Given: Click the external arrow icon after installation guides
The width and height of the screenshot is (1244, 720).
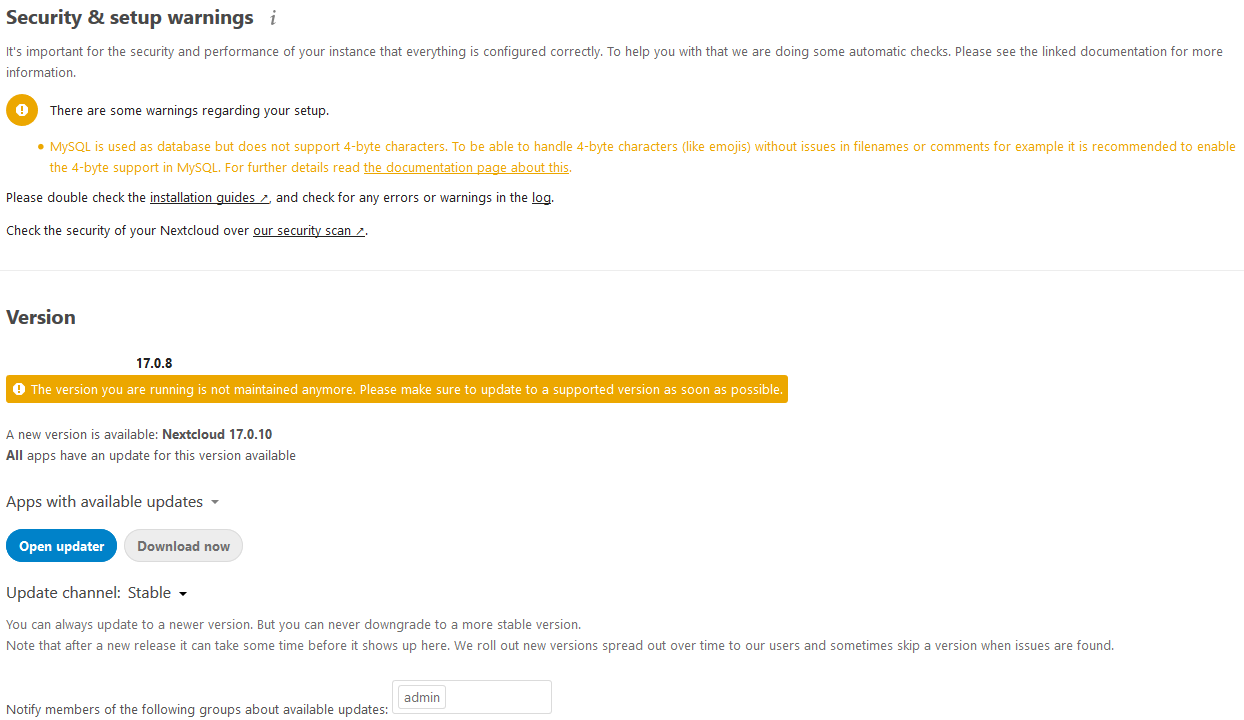Looking at the screenshot, I should click(x=264, y=198).
